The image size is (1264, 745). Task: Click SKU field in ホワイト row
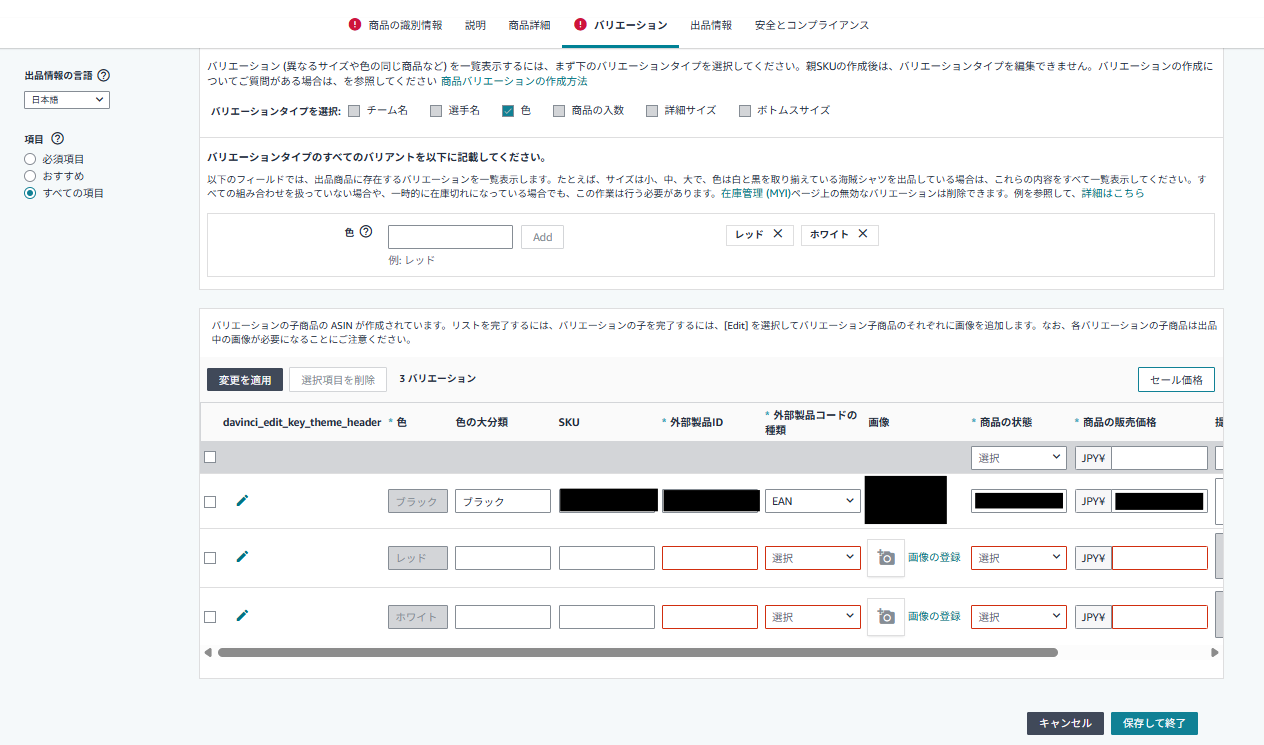click(607, 617)
